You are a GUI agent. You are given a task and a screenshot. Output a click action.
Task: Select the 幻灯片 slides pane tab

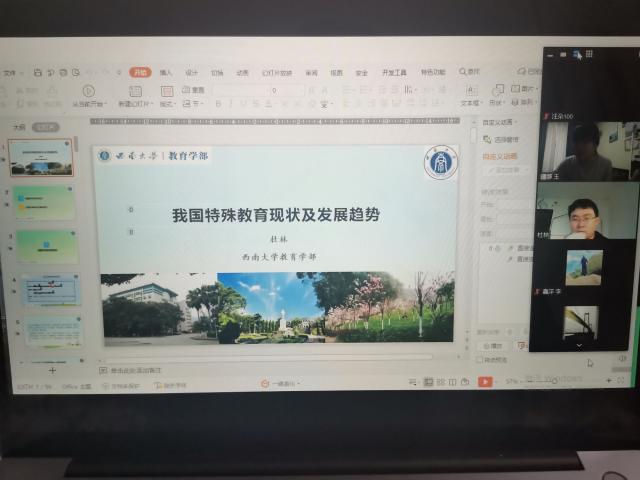pos(46,127)
